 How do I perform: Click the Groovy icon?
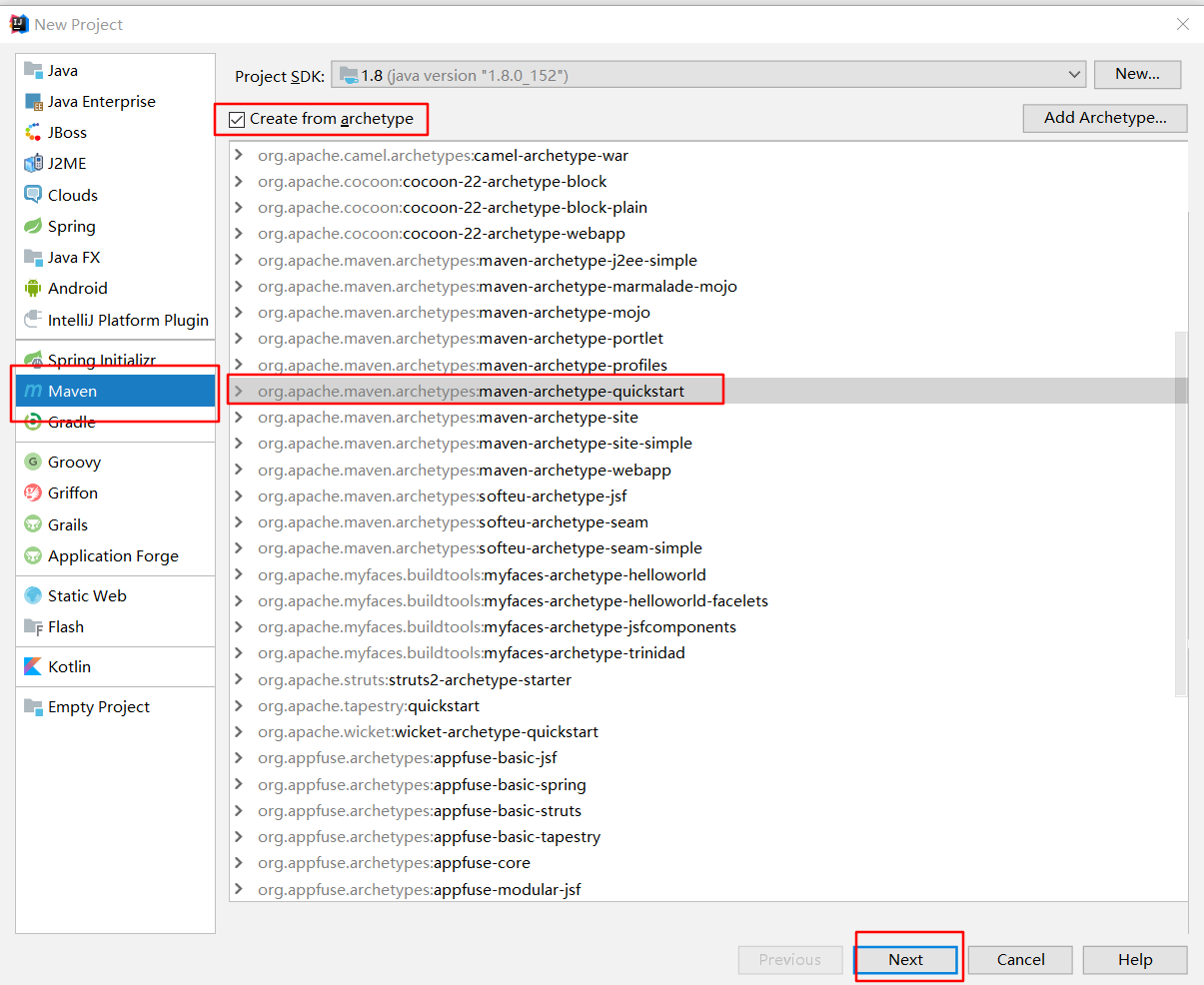coord(33,463)
